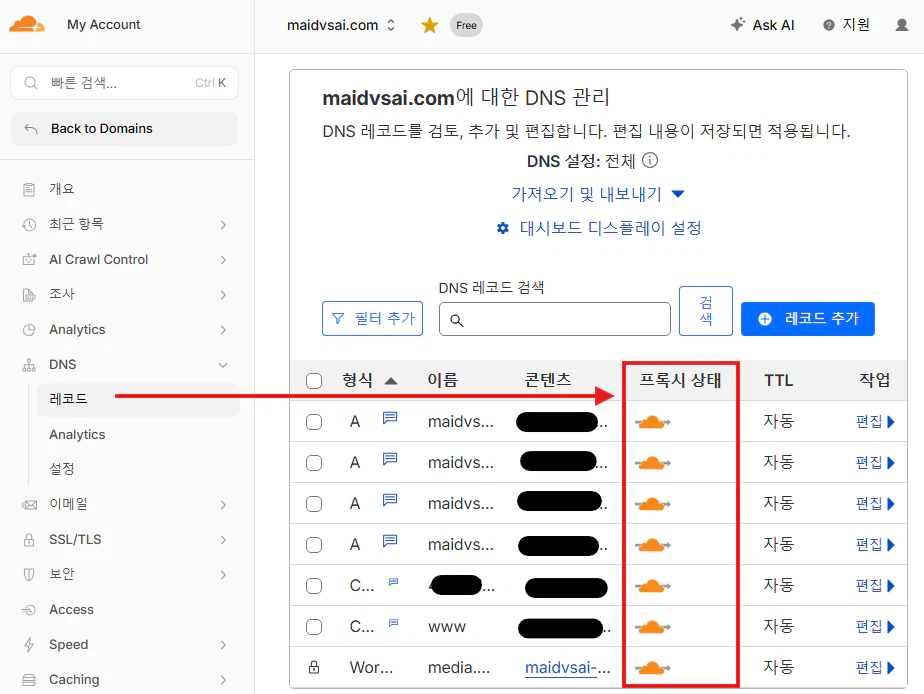Focus the 빠른 검색 quick search box
The width and height of the screenshot is (924, 694).
[x=124, y=83]
